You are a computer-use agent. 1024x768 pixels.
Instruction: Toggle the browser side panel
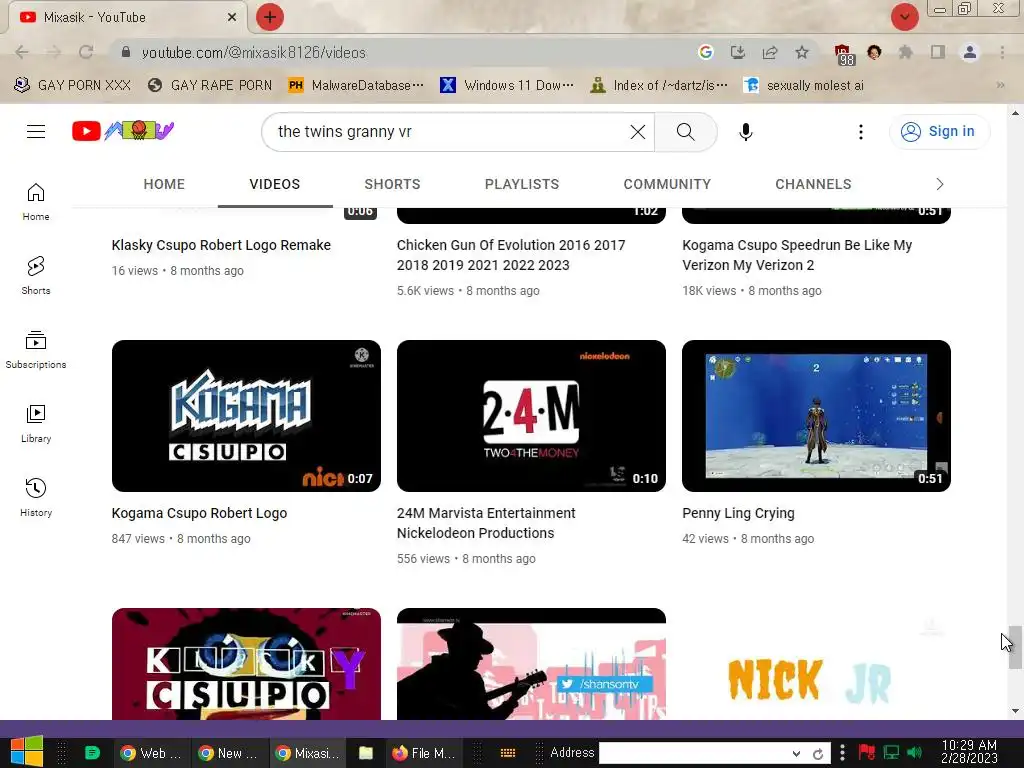point(938,52)
